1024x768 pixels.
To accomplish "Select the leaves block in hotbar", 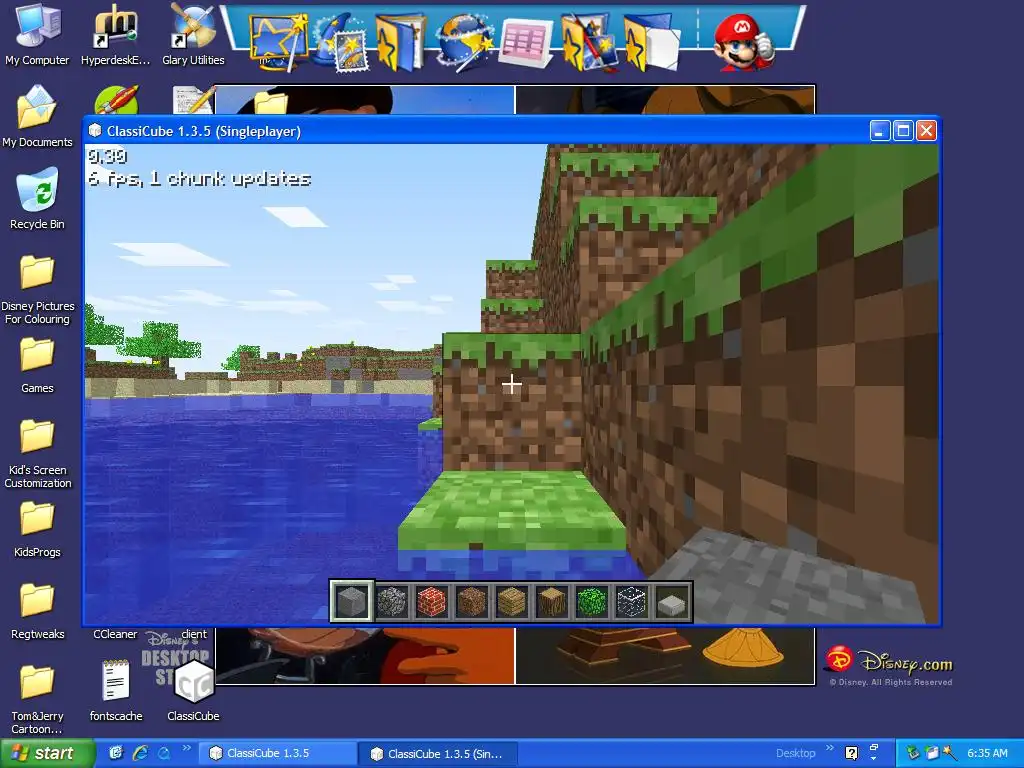I will tap(592, 601).
